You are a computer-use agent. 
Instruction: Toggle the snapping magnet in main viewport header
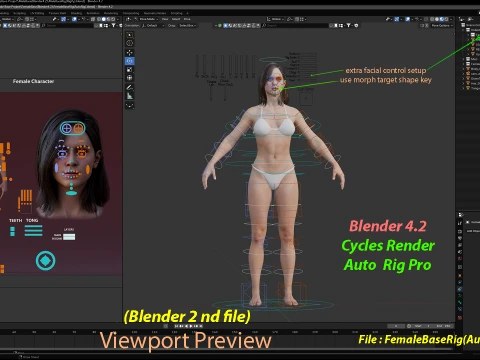click(297, 19)
